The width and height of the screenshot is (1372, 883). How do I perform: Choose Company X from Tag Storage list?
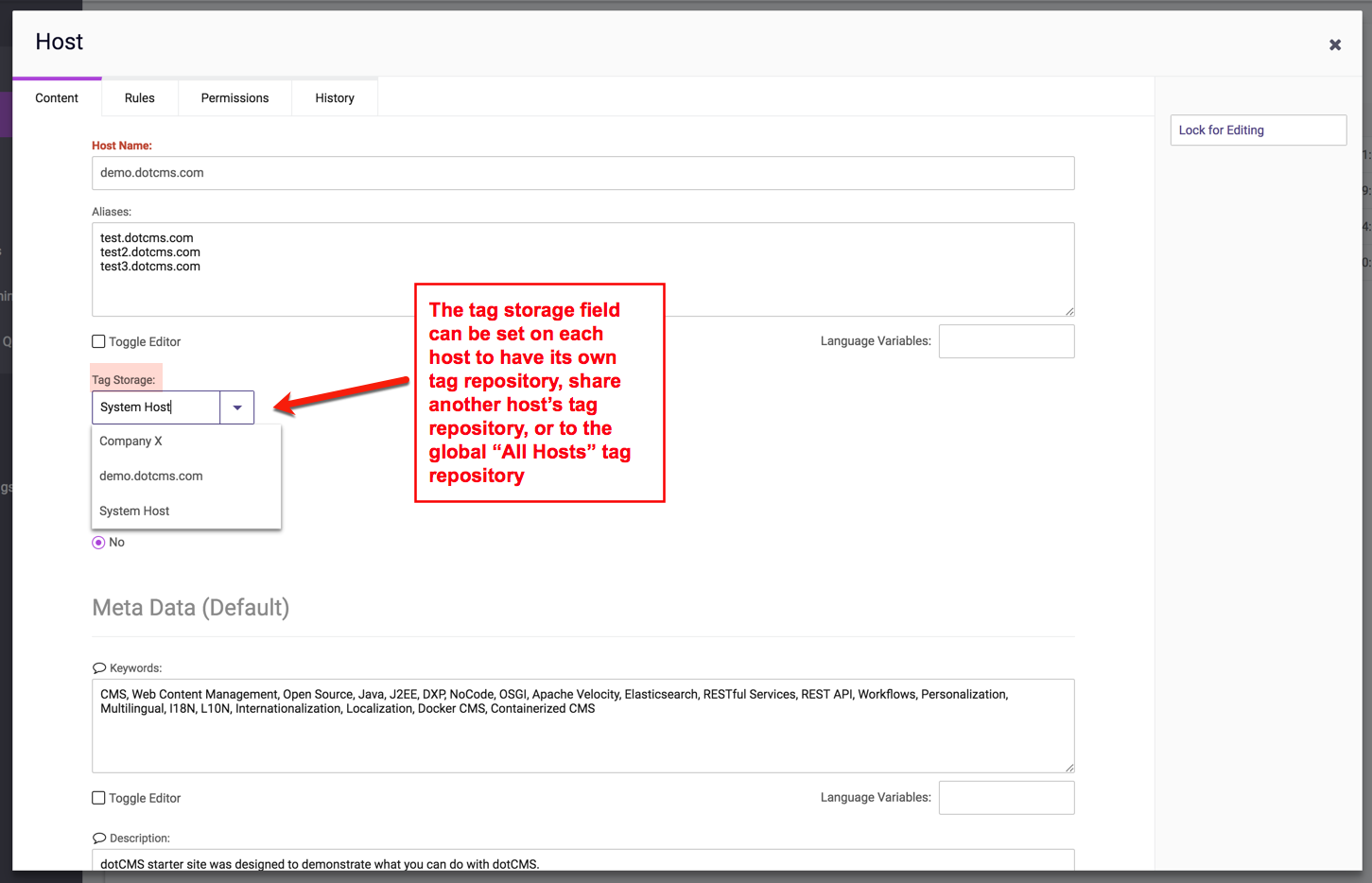[131, 441]
